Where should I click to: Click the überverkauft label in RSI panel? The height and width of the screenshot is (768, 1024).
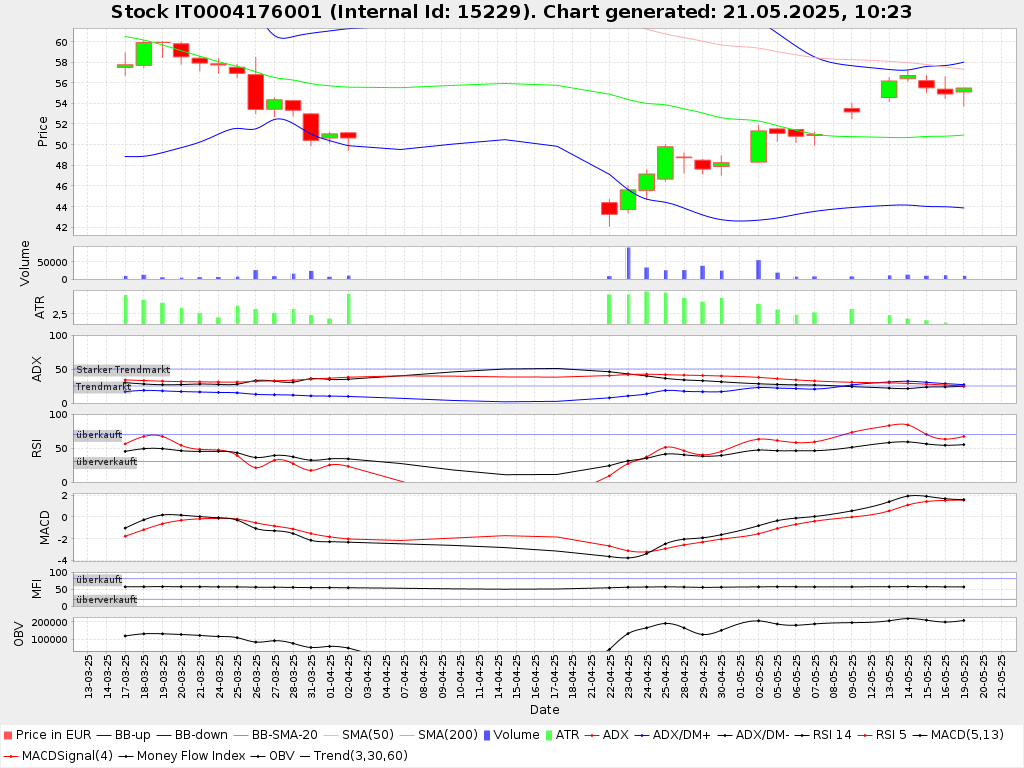click(x=106, y=462)
